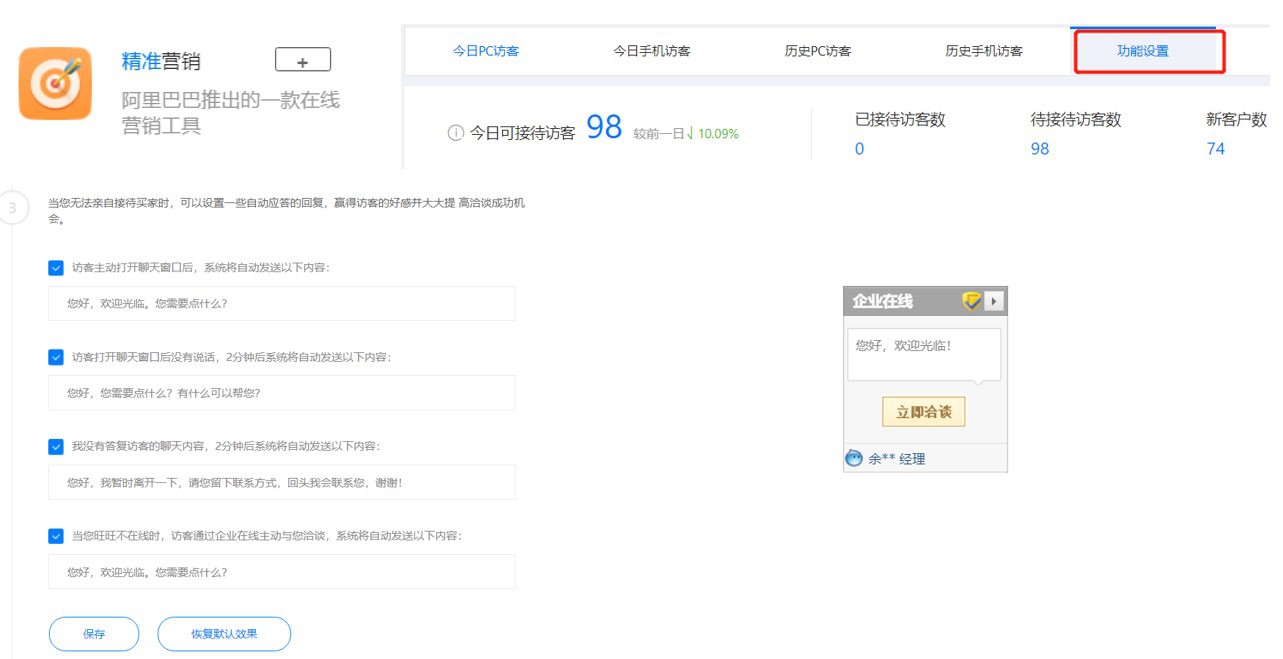The height and width of the screenshot is (659, 1283).
Task: Uncheck 当您旺旺不在线时 checkbox
Action: click(x=56, y=536)
